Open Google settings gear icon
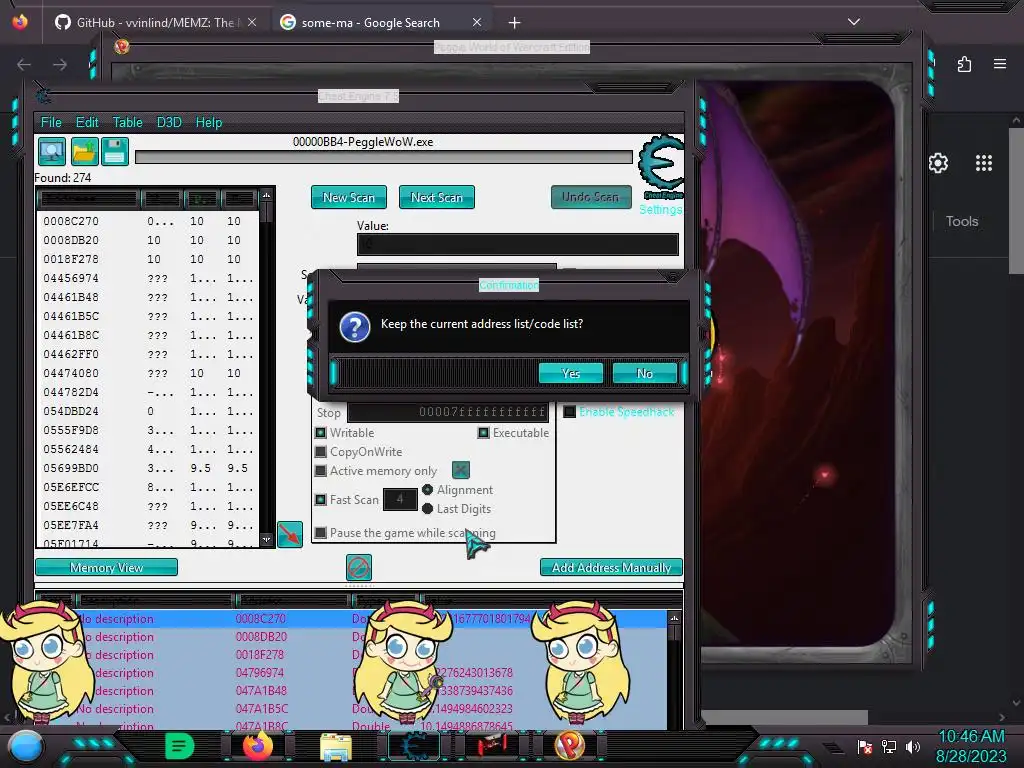 coord(938,163)
